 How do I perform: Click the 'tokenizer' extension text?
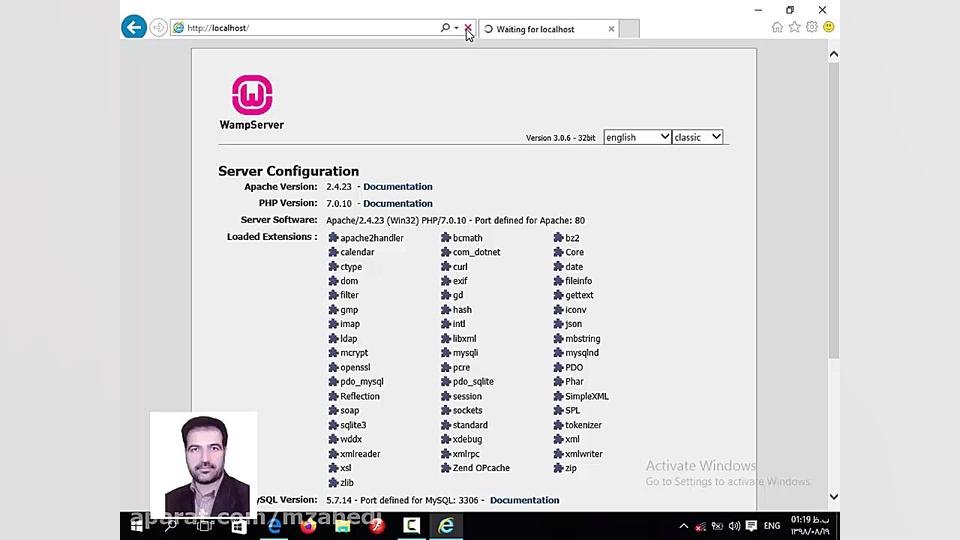(583, 425)
